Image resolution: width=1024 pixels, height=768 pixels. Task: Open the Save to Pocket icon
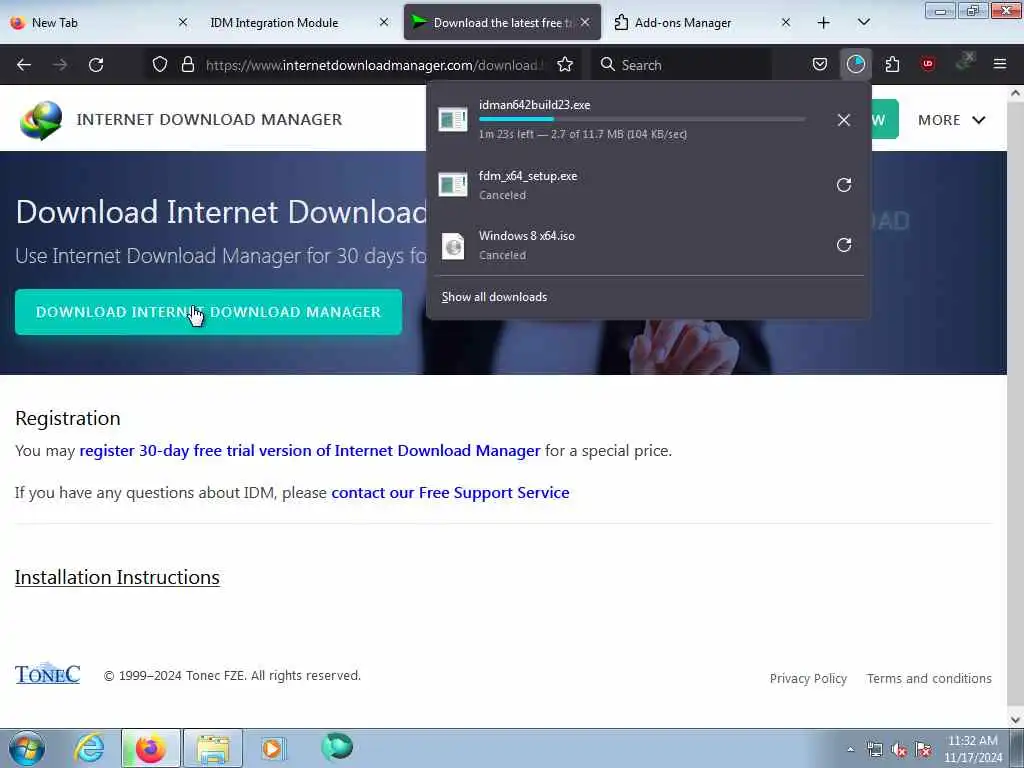820,64
